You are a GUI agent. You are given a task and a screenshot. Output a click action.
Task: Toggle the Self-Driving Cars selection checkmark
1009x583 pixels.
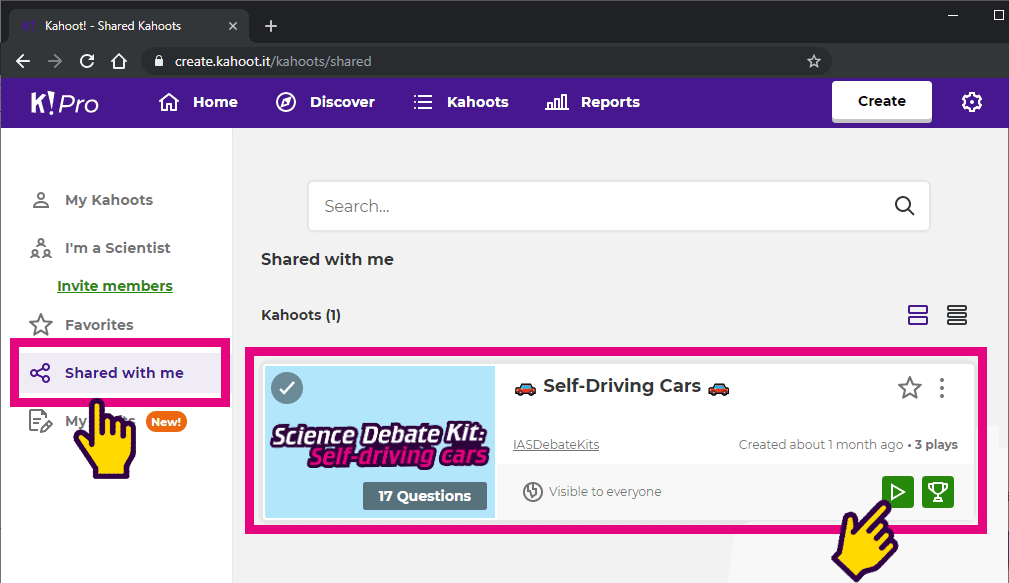click(x=287, y=388)
